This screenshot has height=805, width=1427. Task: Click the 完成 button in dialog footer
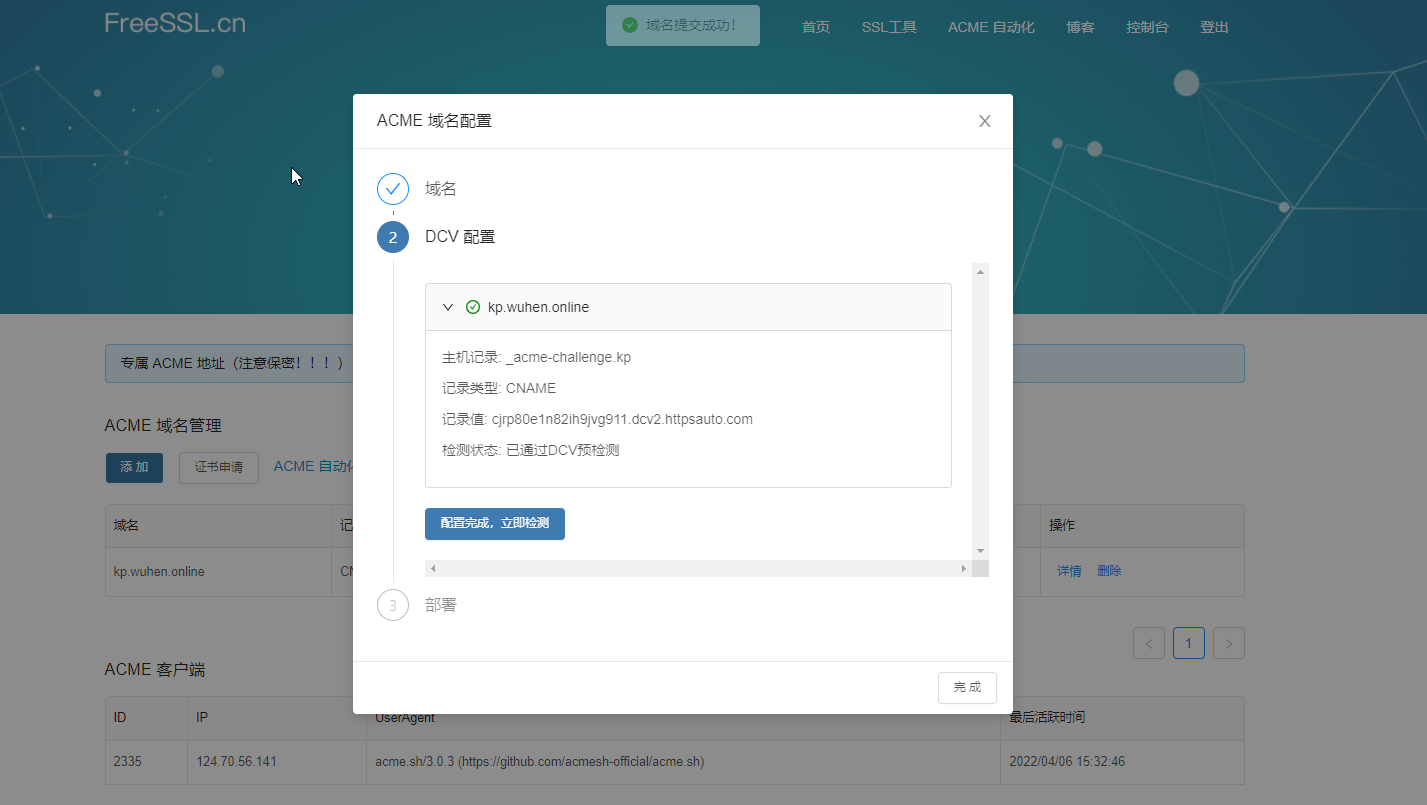(x=966, y=687)
